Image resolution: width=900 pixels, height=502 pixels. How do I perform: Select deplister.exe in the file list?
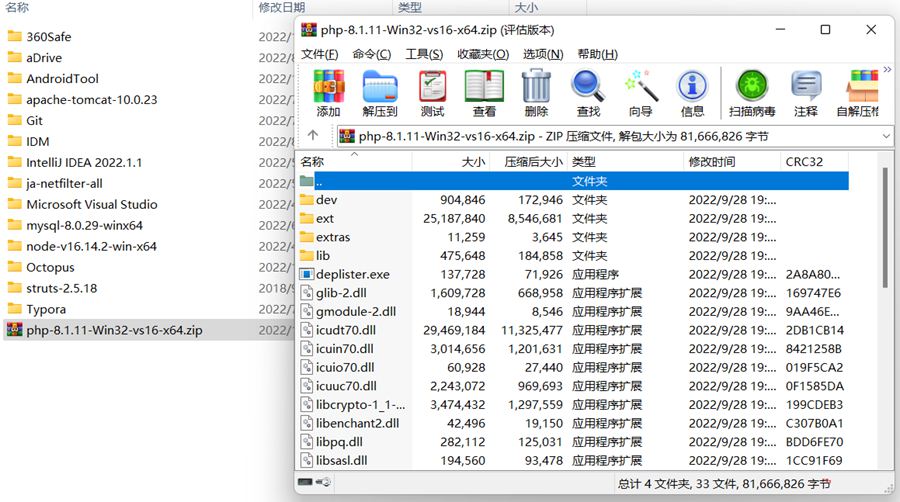[352, 274]
